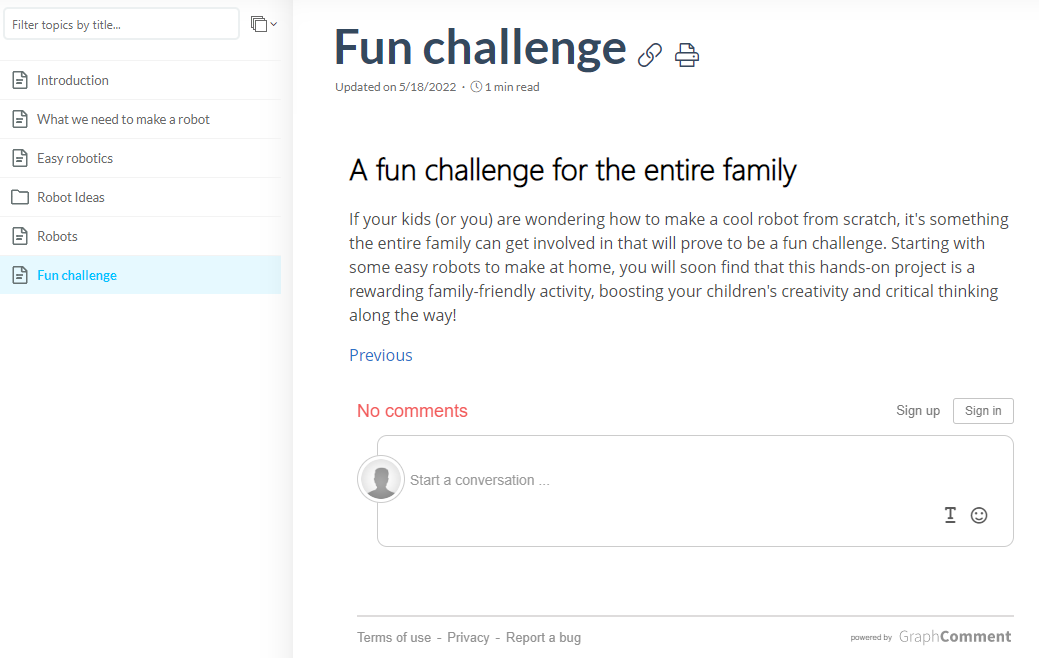1039x658 pixels.
Task: Click the document icon next to Introduction
Action: click(x=18, y=79)
